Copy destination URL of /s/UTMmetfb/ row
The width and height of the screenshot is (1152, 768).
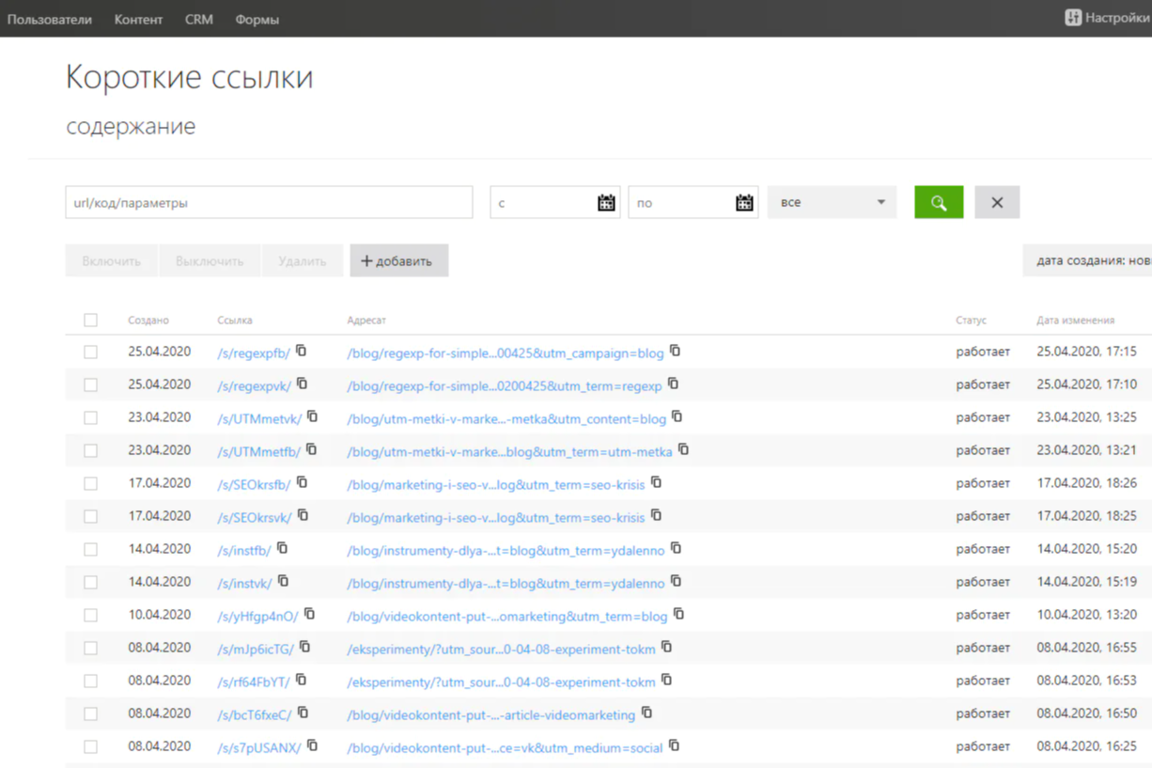pos(683,450)
